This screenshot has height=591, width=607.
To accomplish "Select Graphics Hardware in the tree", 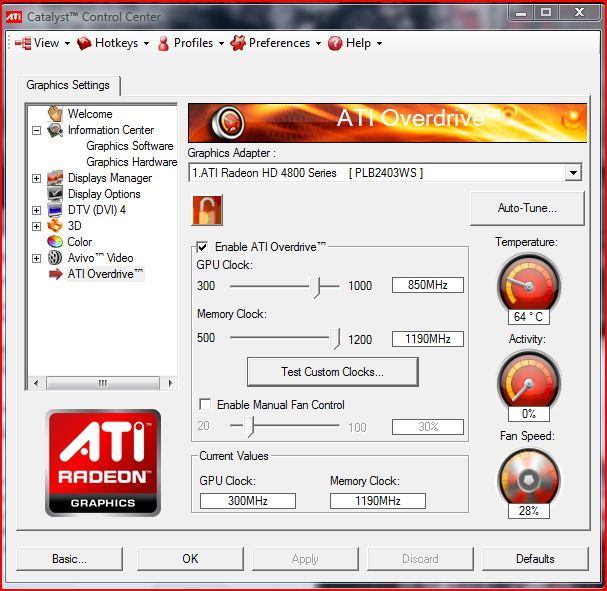I will point(132,162).
